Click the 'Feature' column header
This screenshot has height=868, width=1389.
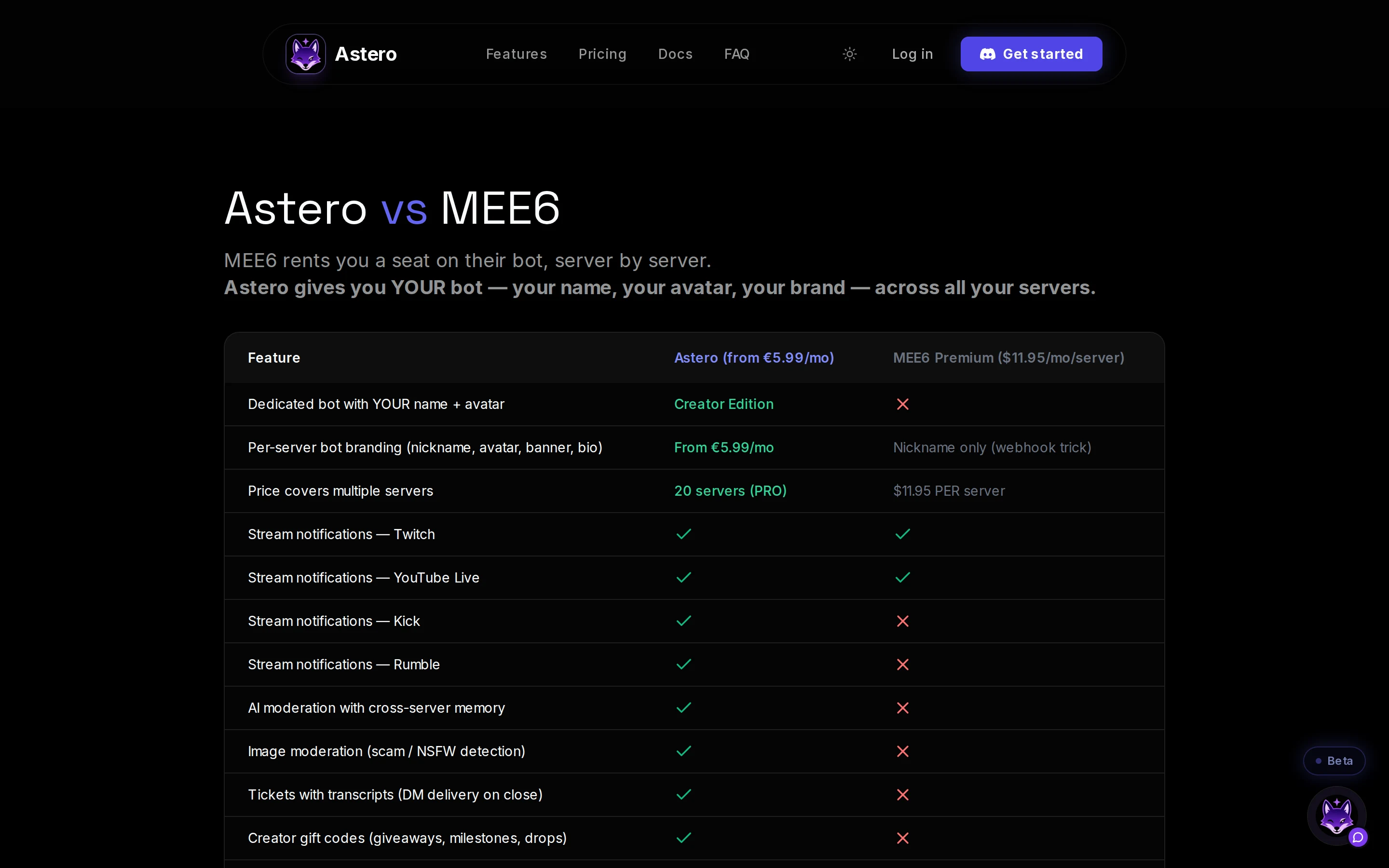coord(274,358)
